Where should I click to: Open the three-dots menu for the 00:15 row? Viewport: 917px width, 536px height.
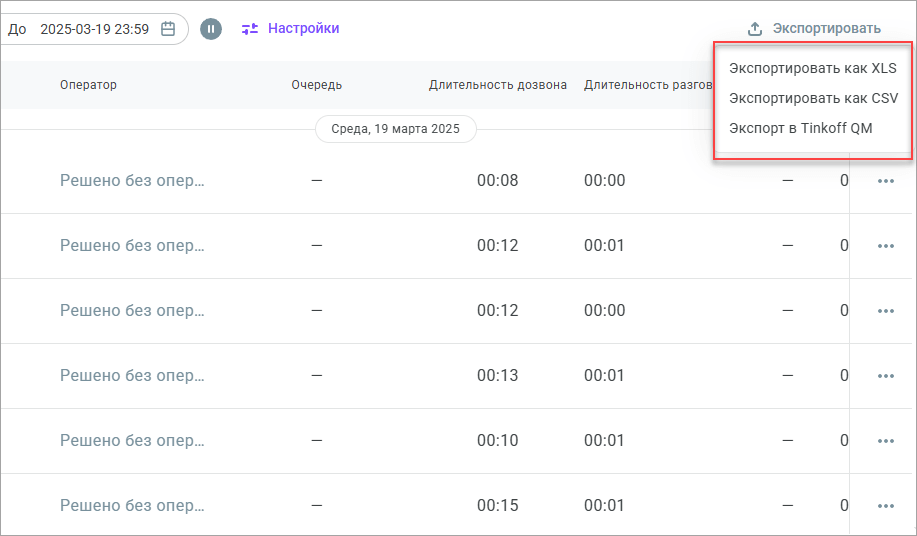tap(885, 506)
